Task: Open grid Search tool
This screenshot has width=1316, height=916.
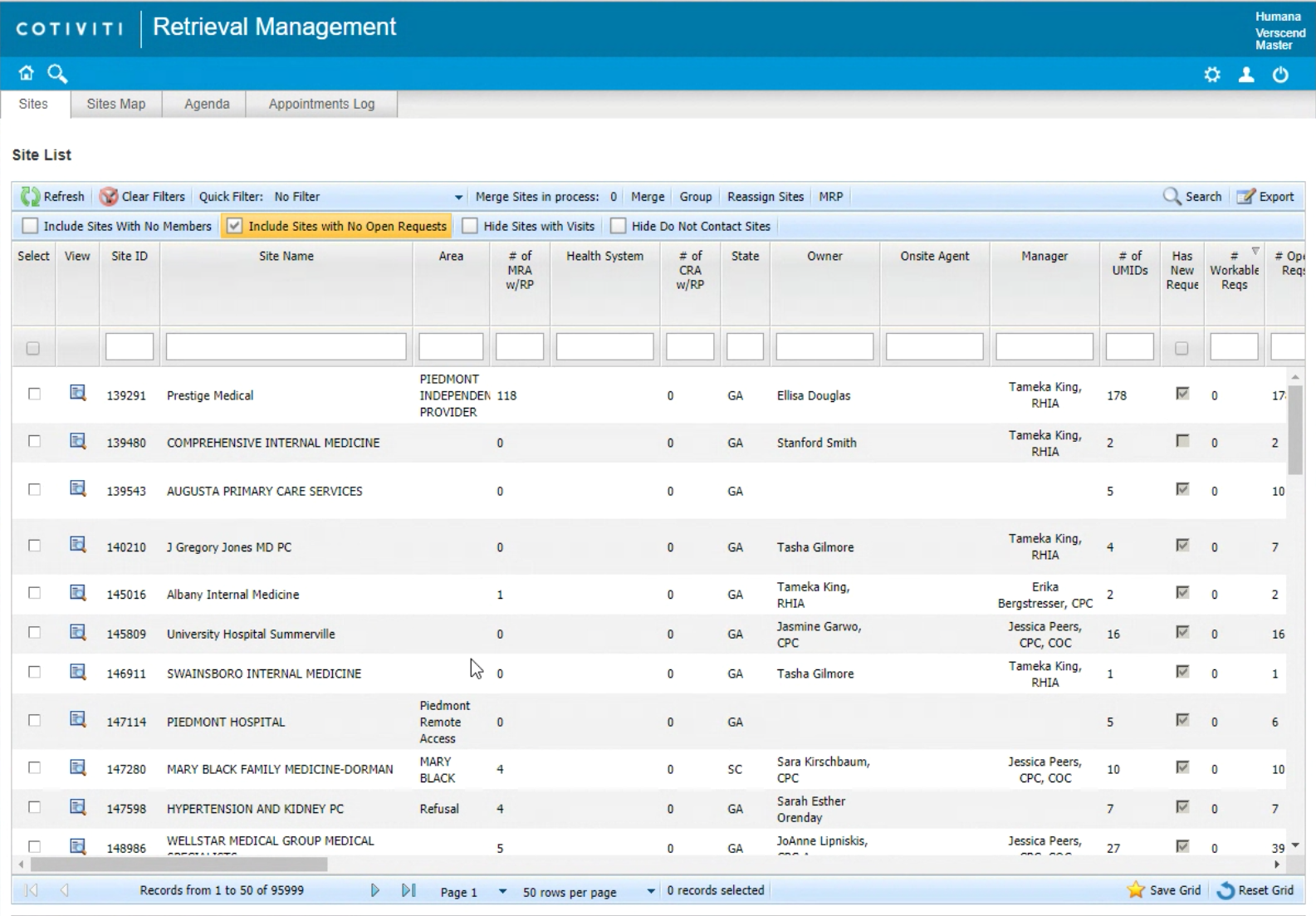Action: [1192, 197]
